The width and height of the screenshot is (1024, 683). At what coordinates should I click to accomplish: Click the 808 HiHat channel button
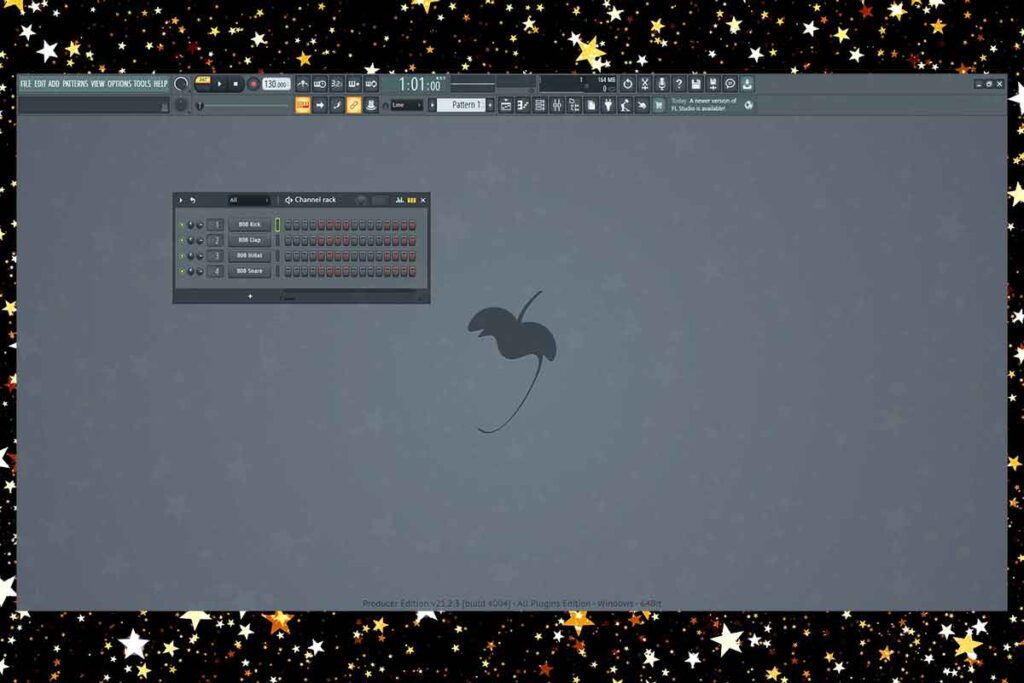click(x=249, y=256)
